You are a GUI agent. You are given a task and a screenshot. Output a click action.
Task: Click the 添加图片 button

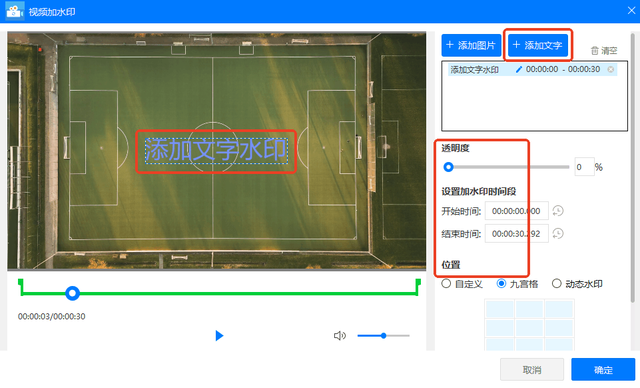pyautogui.click(x=471, y=45)
